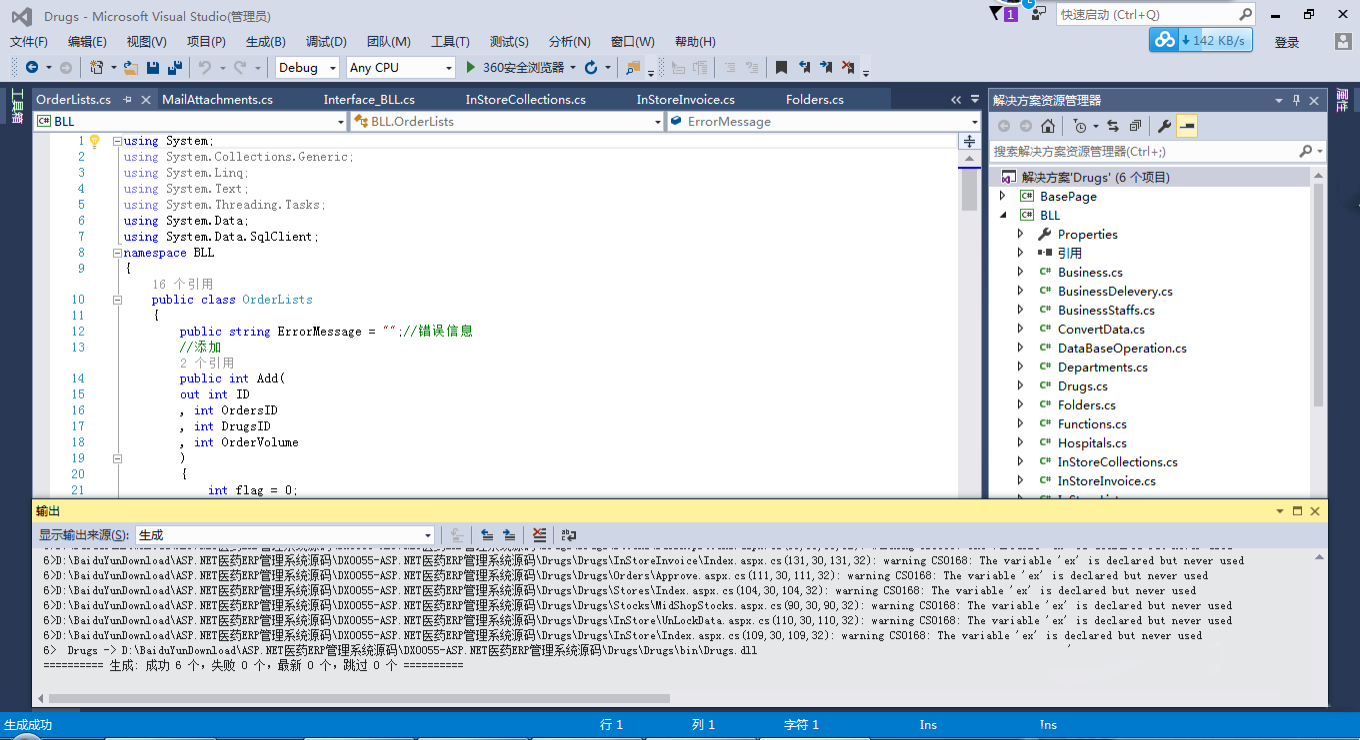
Task: Expand the Properties folder node
Action: click(1021, 234)
